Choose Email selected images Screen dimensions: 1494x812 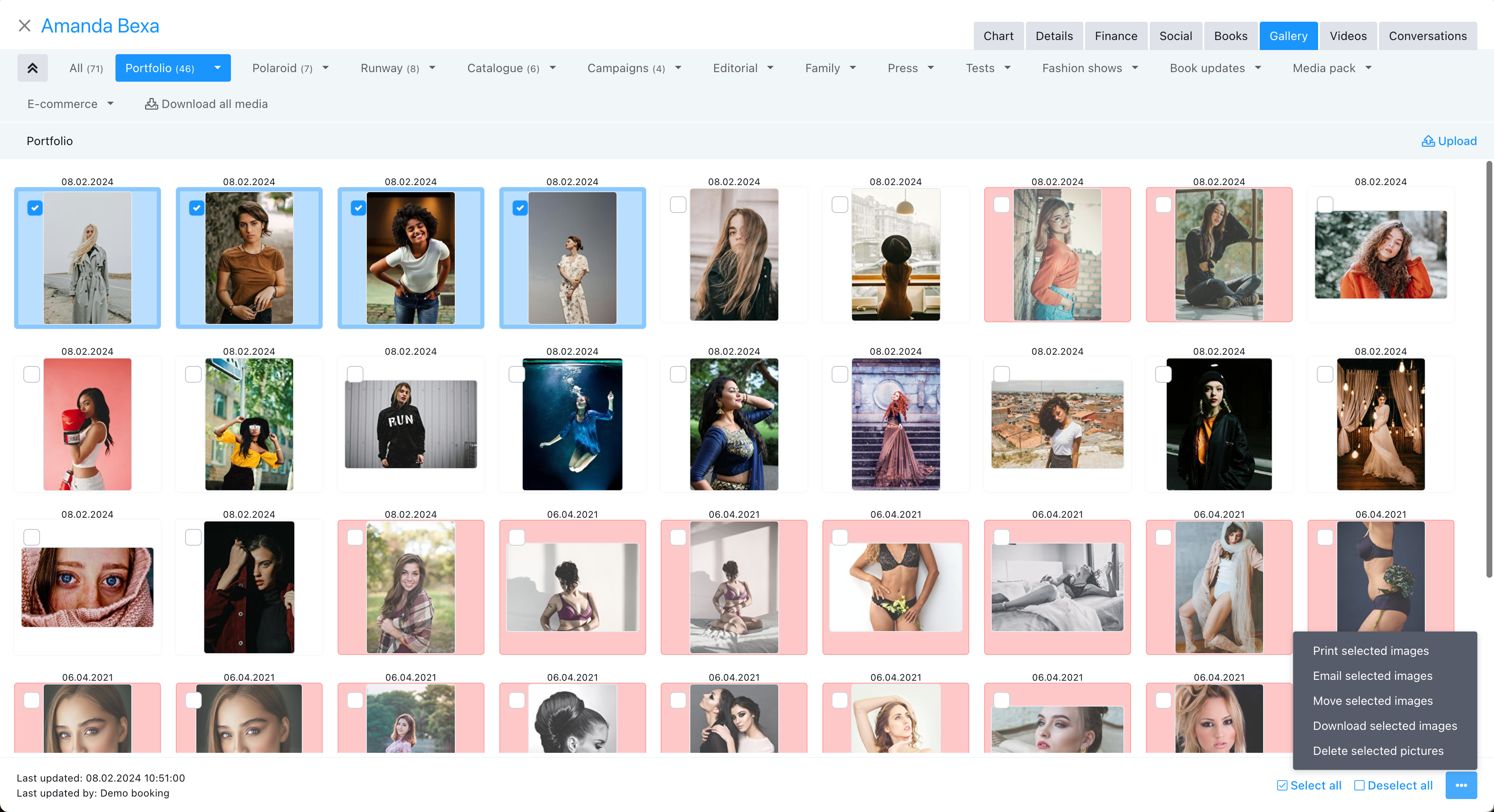point(1372,676)
